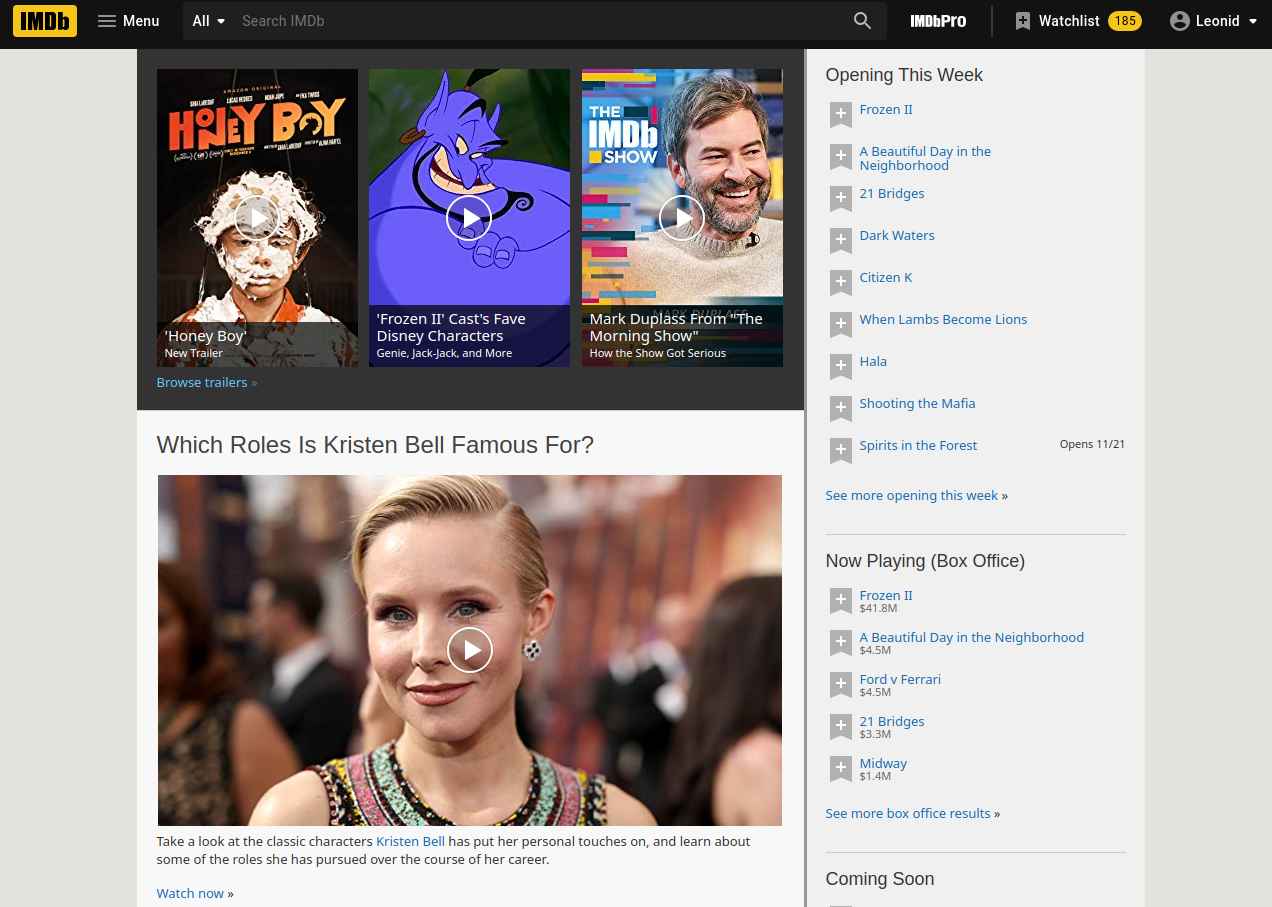Screen dimensions: 1272x907
Task: Toggle Dark Waters watchlist status
Action: (x=840, y=240)
